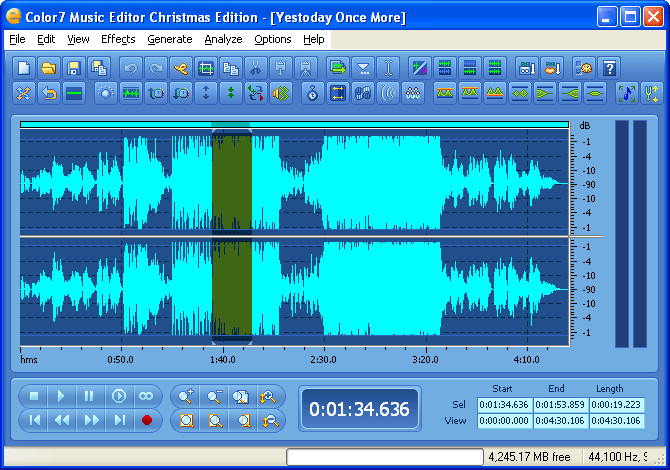Image resolution: width=670 pixels, height=470 pixels.
Task: Click the play selection octagon button
Action: 119,397
